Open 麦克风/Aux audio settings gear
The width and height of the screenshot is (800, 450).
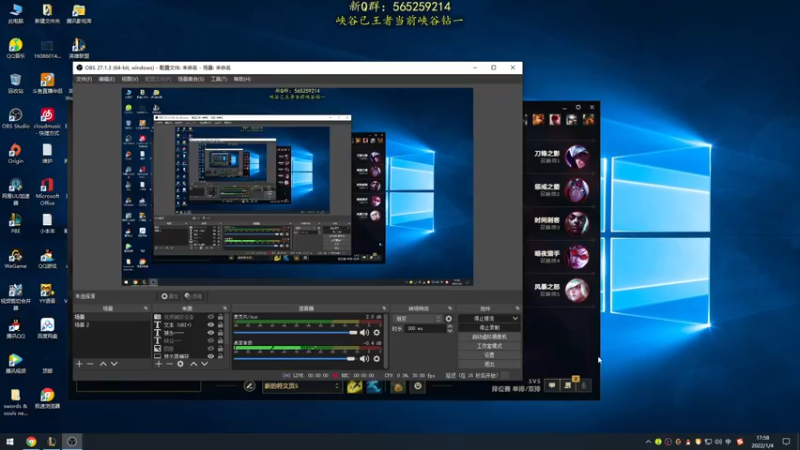(x=377, y=333)
